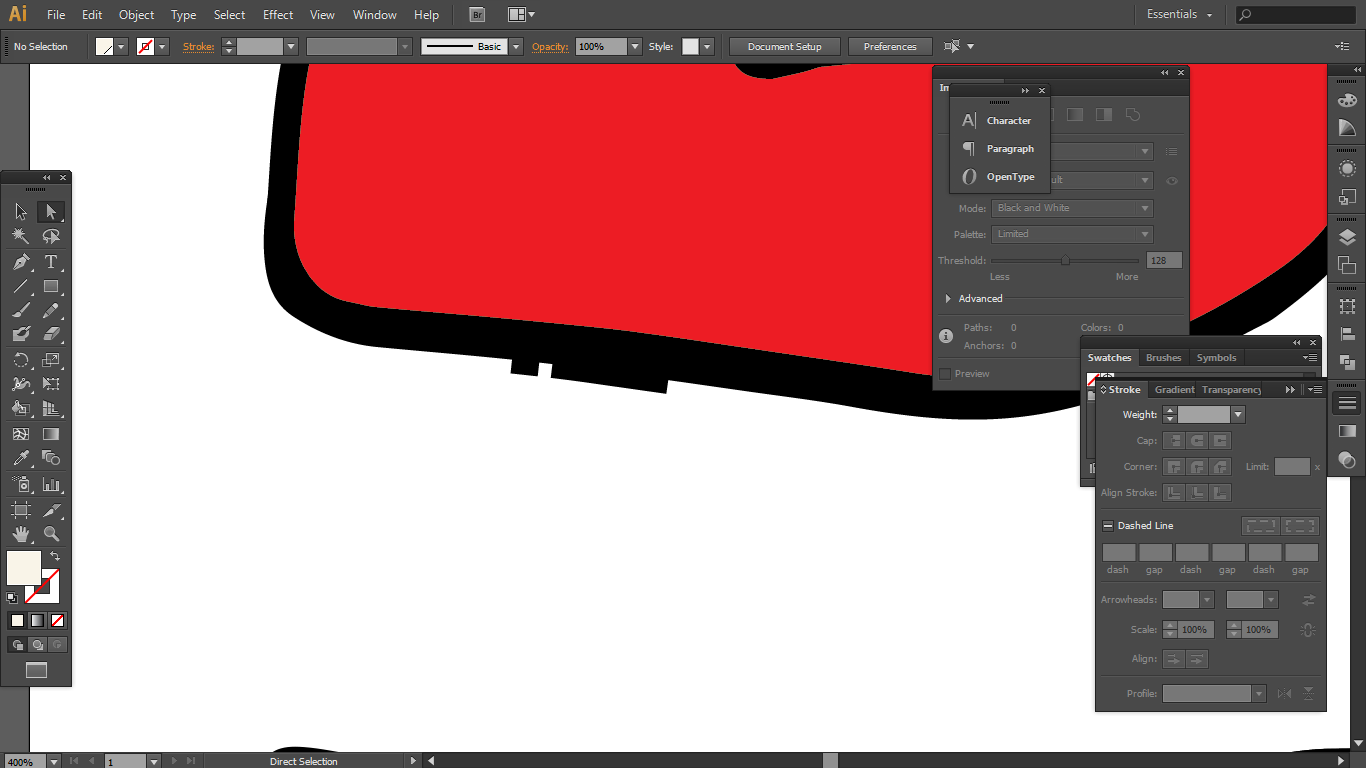This screenshot has width=1366, height=768.
Task: Select the Pencil tool
Action: [51, 310]
